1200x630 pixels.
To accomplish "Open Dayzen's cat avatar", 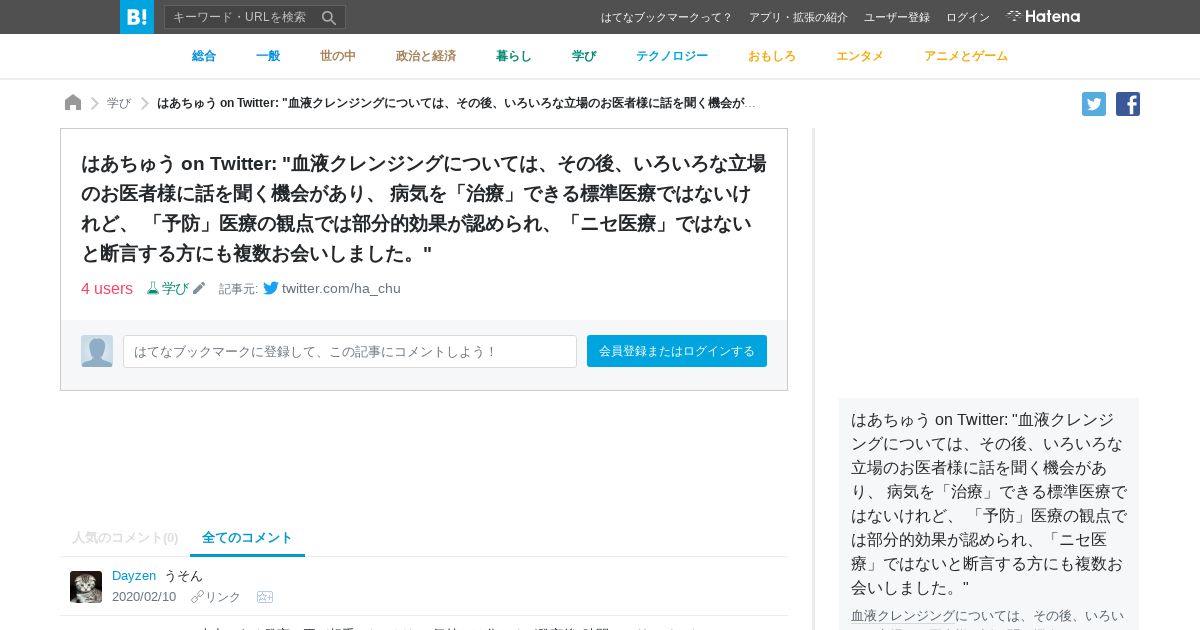I will point(86,587).
